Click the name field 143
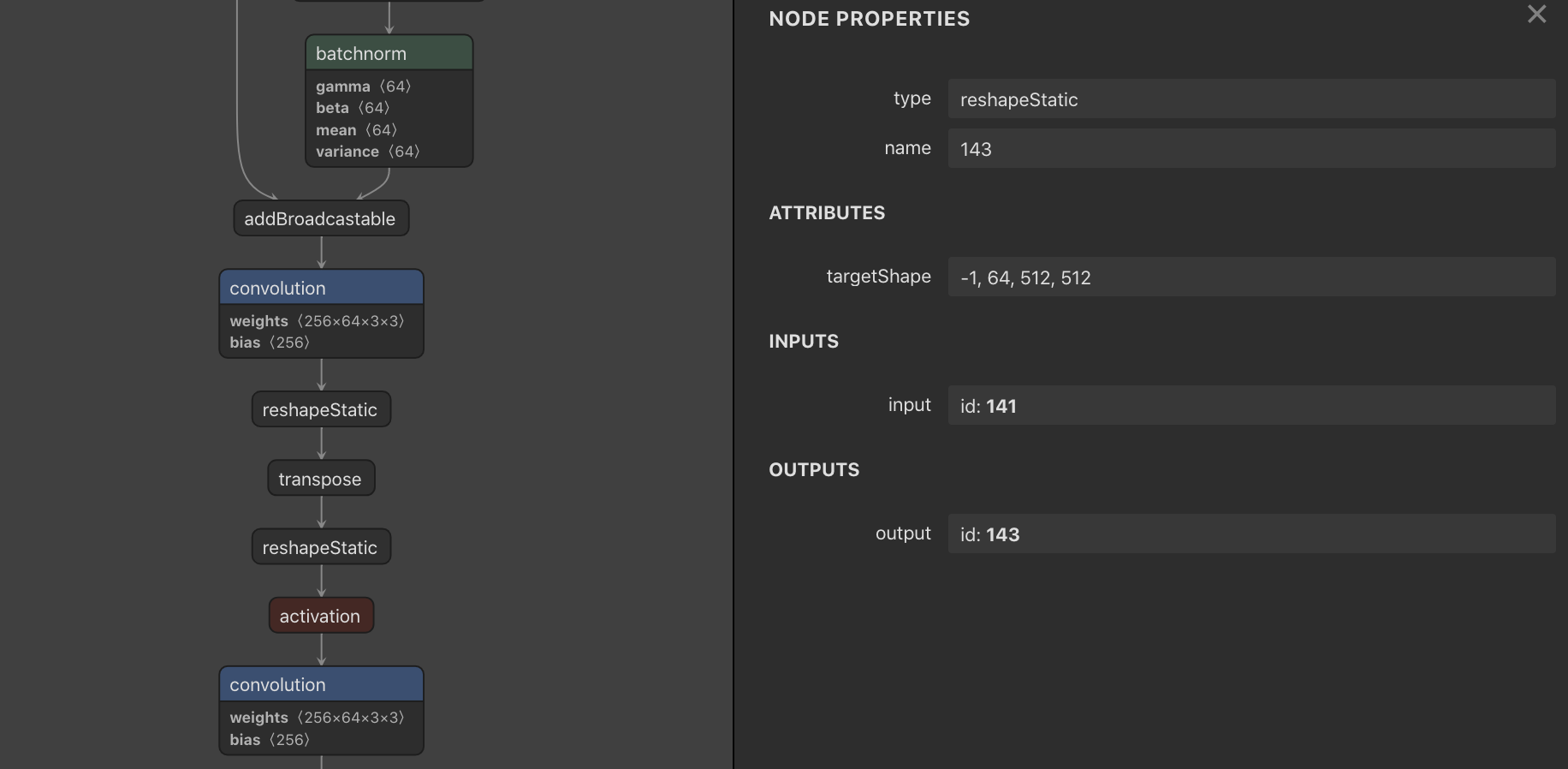The image size is (1568, 769). [1251, 148]
